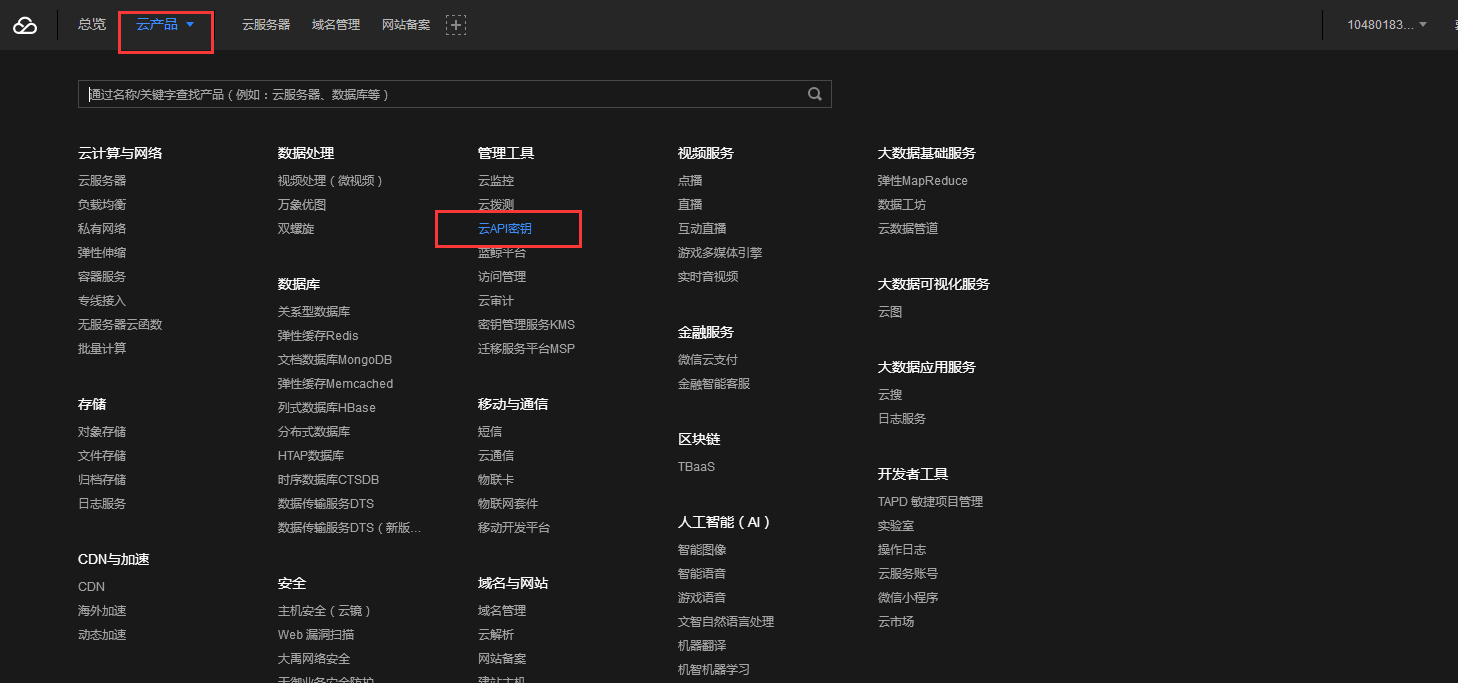The image size is (1458, 683).
Task: Click the search magnifier icon
Action: pyautogui.click(x=814, y=93)
